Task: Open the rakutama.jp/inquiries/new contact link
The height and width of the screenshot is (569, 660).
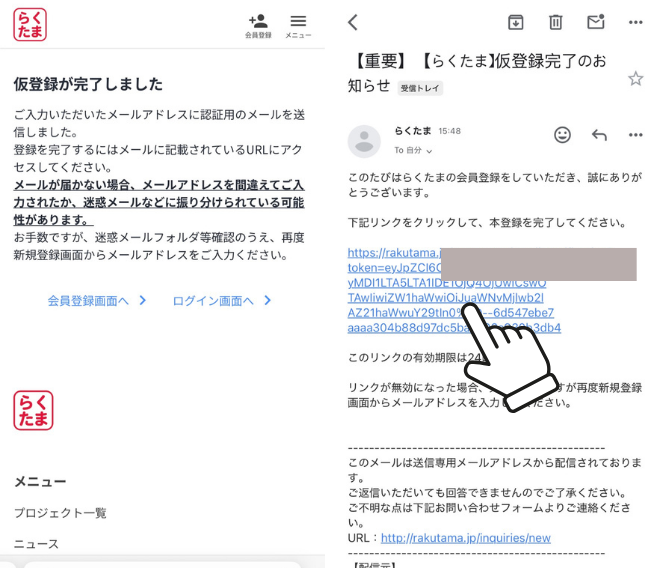Action: coord(465,537)
